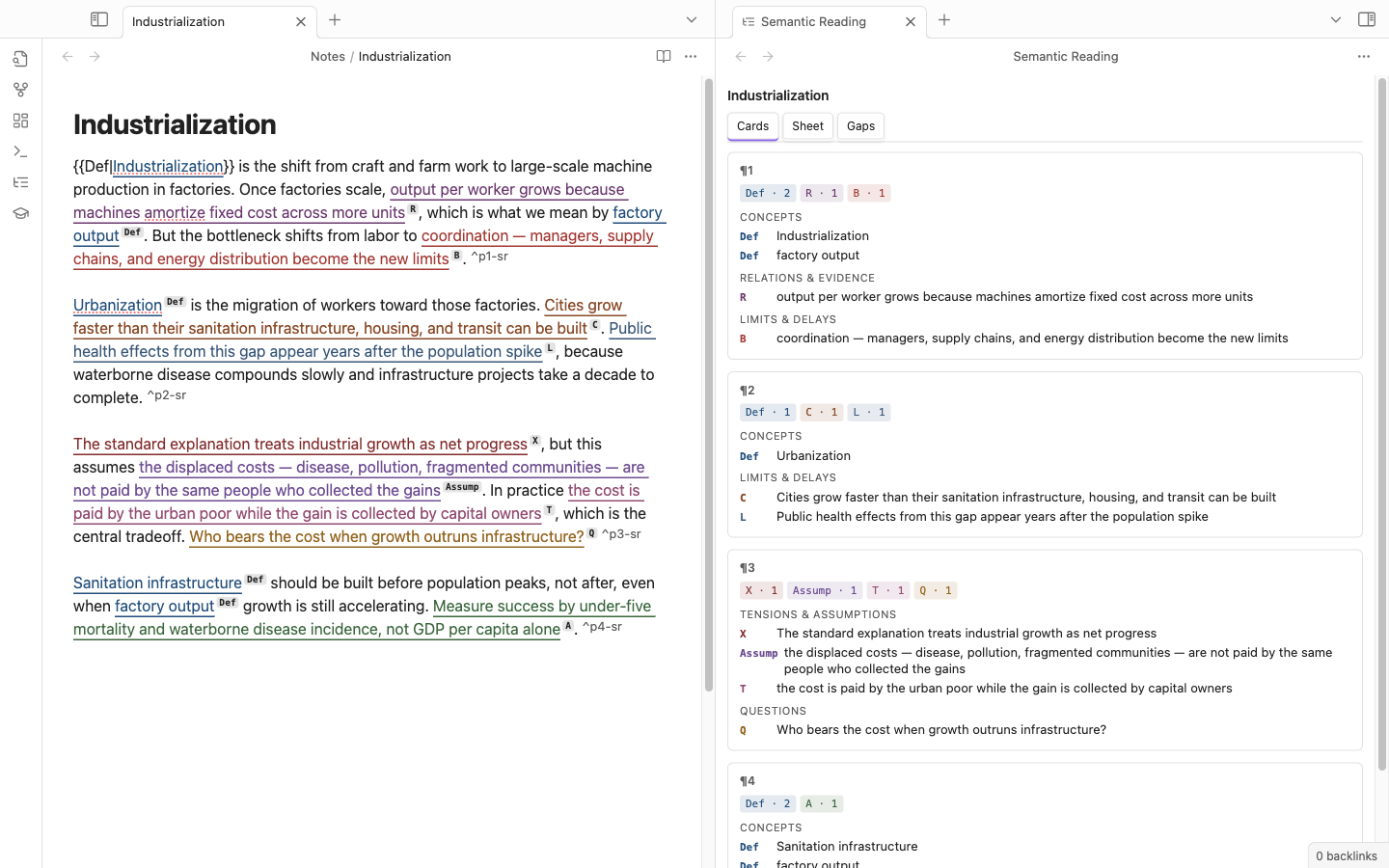This screenshot has width=1389, height=868.
Task: Select 'factory output' concept row in card ¶1
Action: point(1045,256)
